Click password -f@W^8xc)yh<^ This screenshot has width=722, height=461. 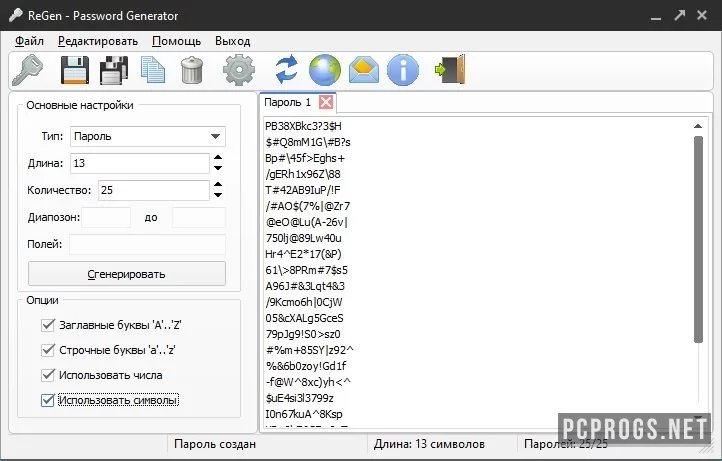[308, 382]
